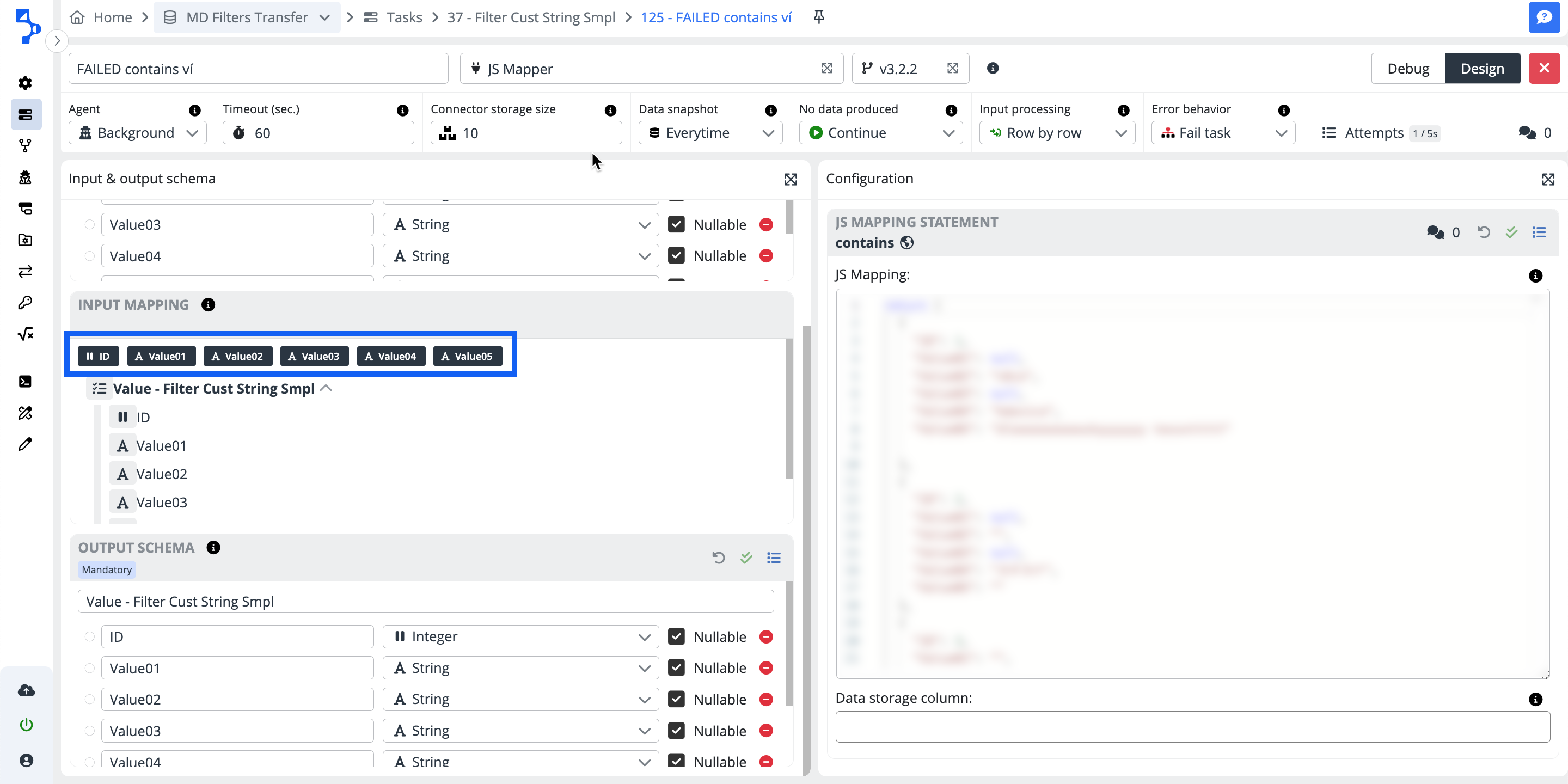Open Data snapshot Everytime dropdown
Screen dimensions: 1568x784
click(710, 133)
